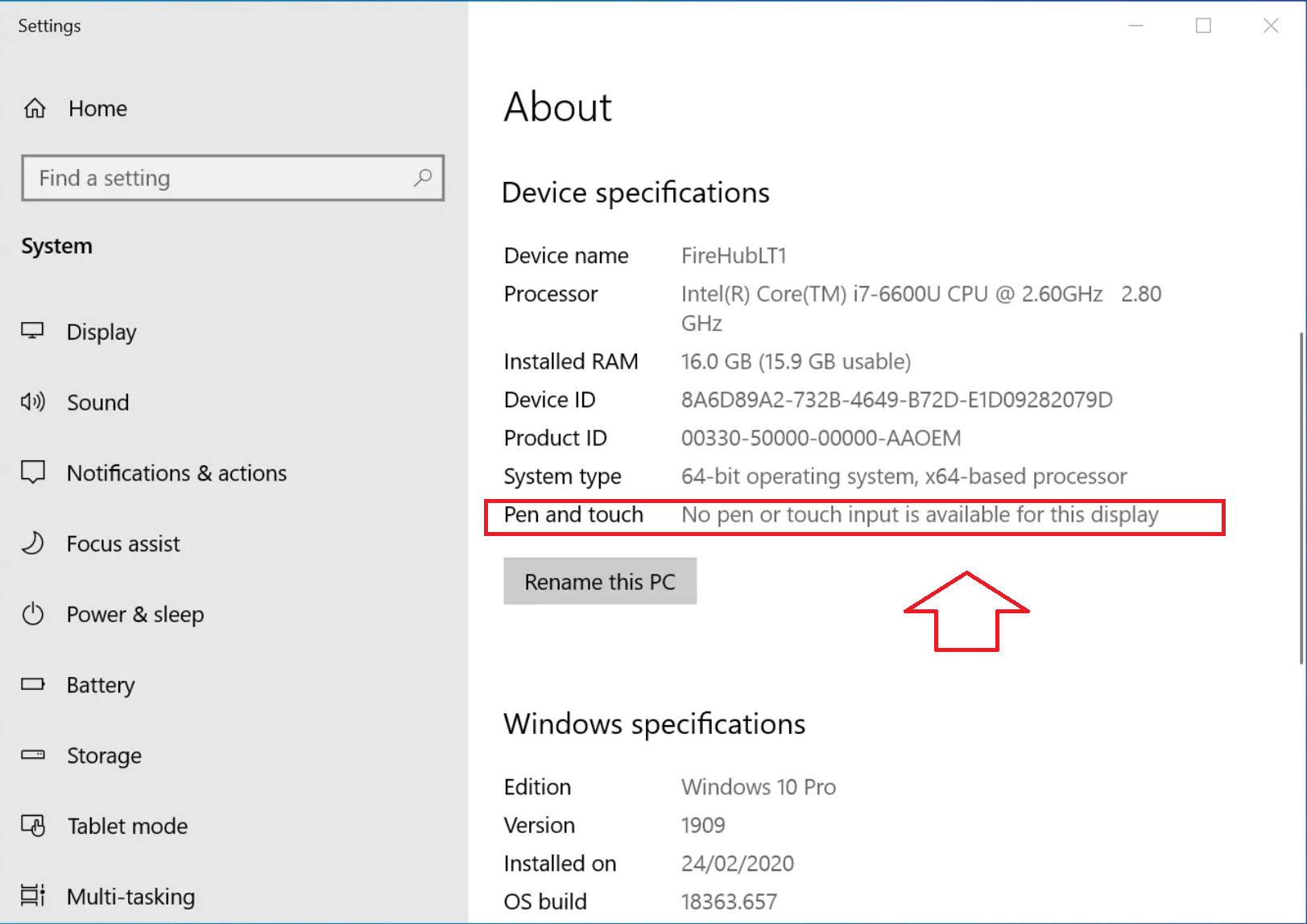This screenshot has width=1307, height=924.
Task: Click the Notifications & actions icon
Action: click(x=33, y=472)
